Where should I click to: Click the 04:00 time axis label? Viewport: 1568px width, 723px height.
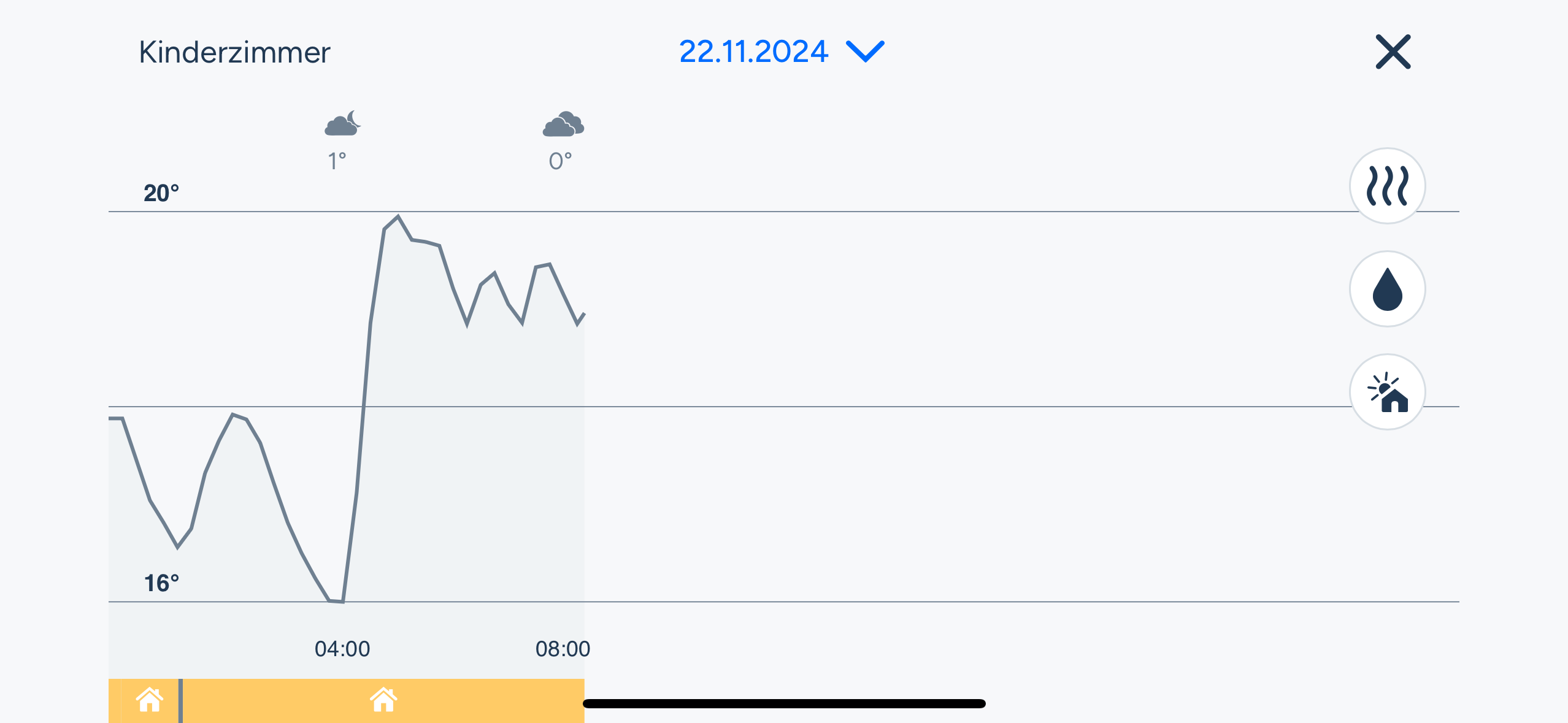coord(342,649)
